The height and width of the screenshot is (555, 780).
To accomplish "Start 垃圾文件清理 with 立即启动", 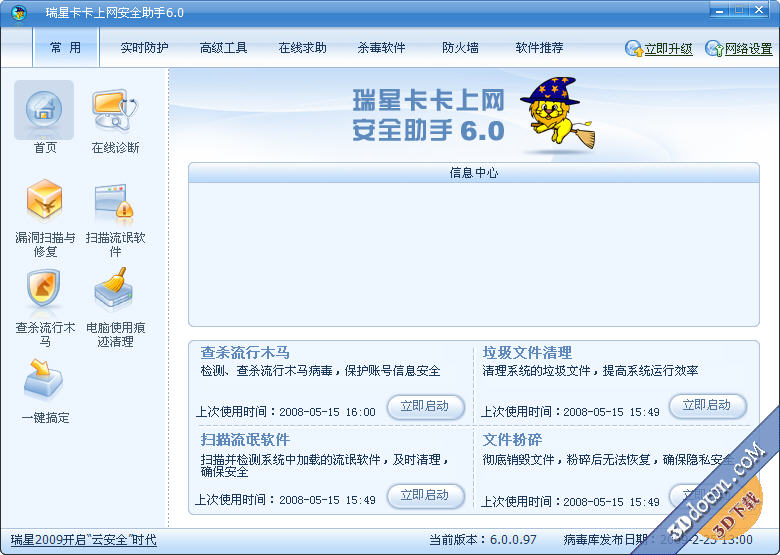I will coord(707,406).
